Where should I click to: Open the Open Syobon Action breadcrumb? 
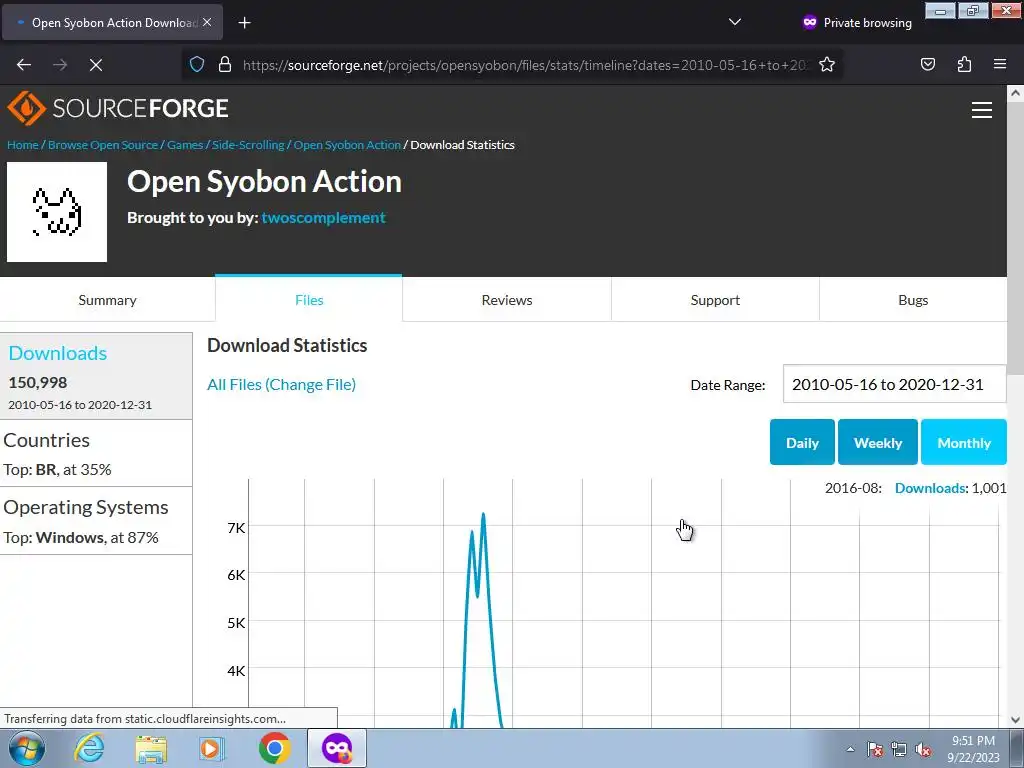[347, 145]
